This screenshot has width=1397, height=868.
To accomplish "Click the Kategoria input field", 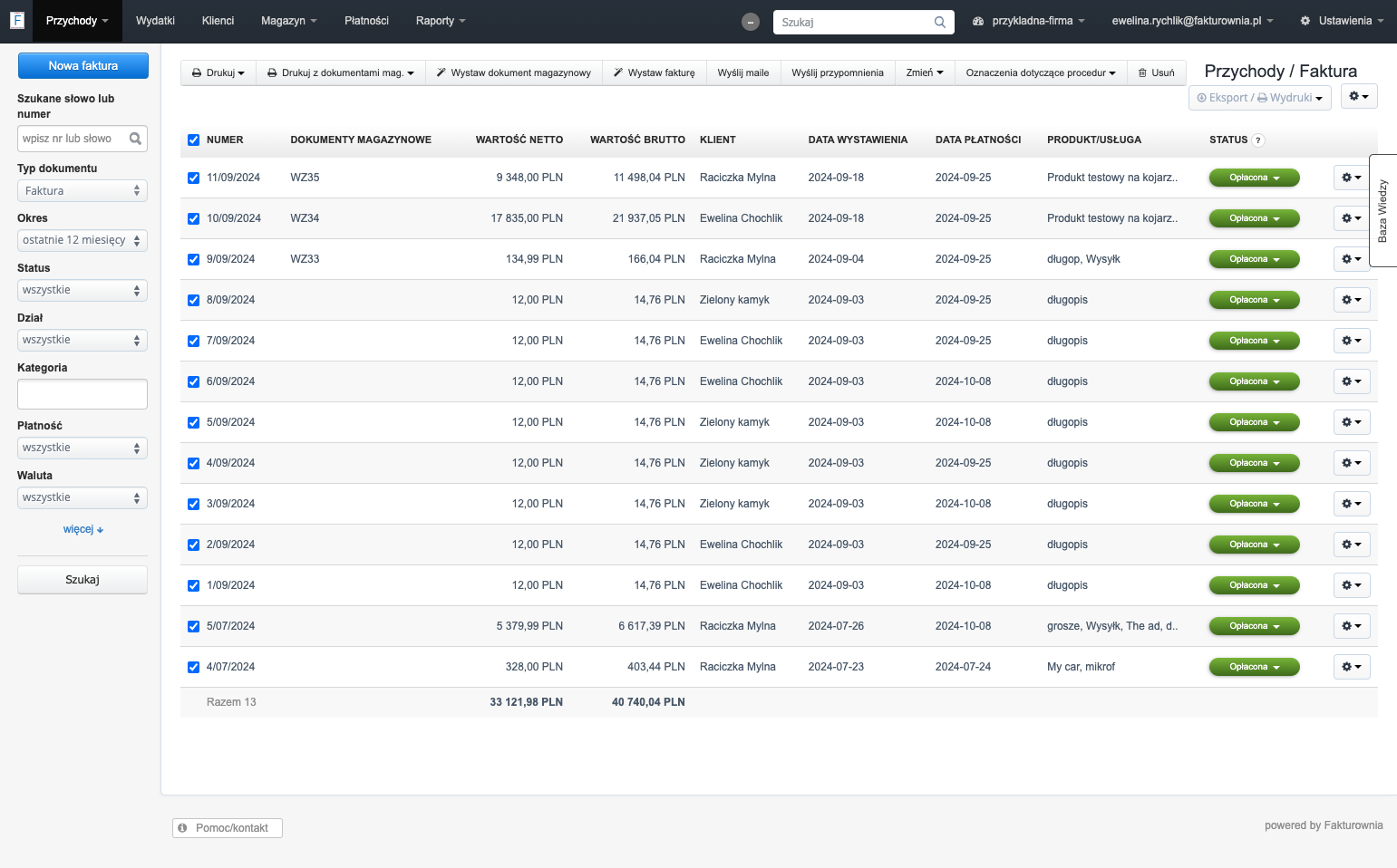I will [82, 394].
